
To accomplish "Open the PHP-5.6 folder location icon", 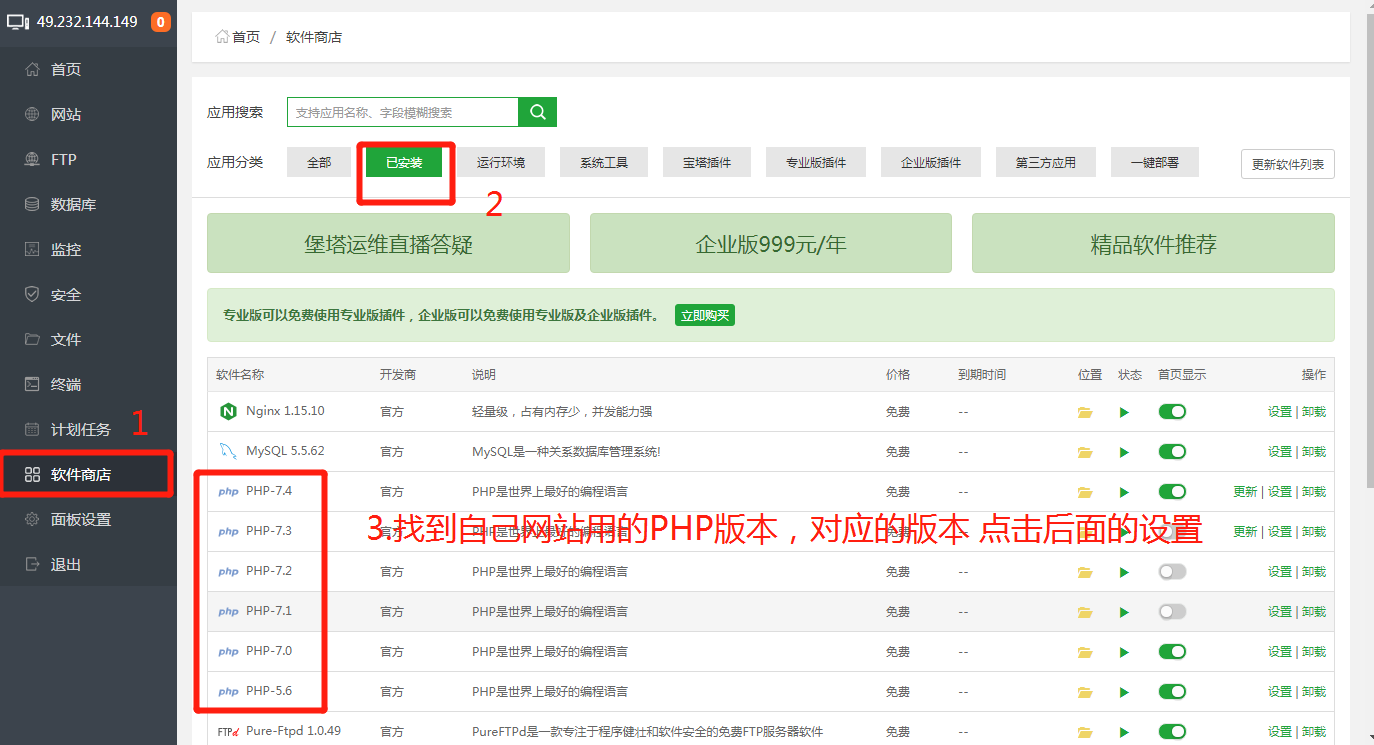I will coord(1084,692).
